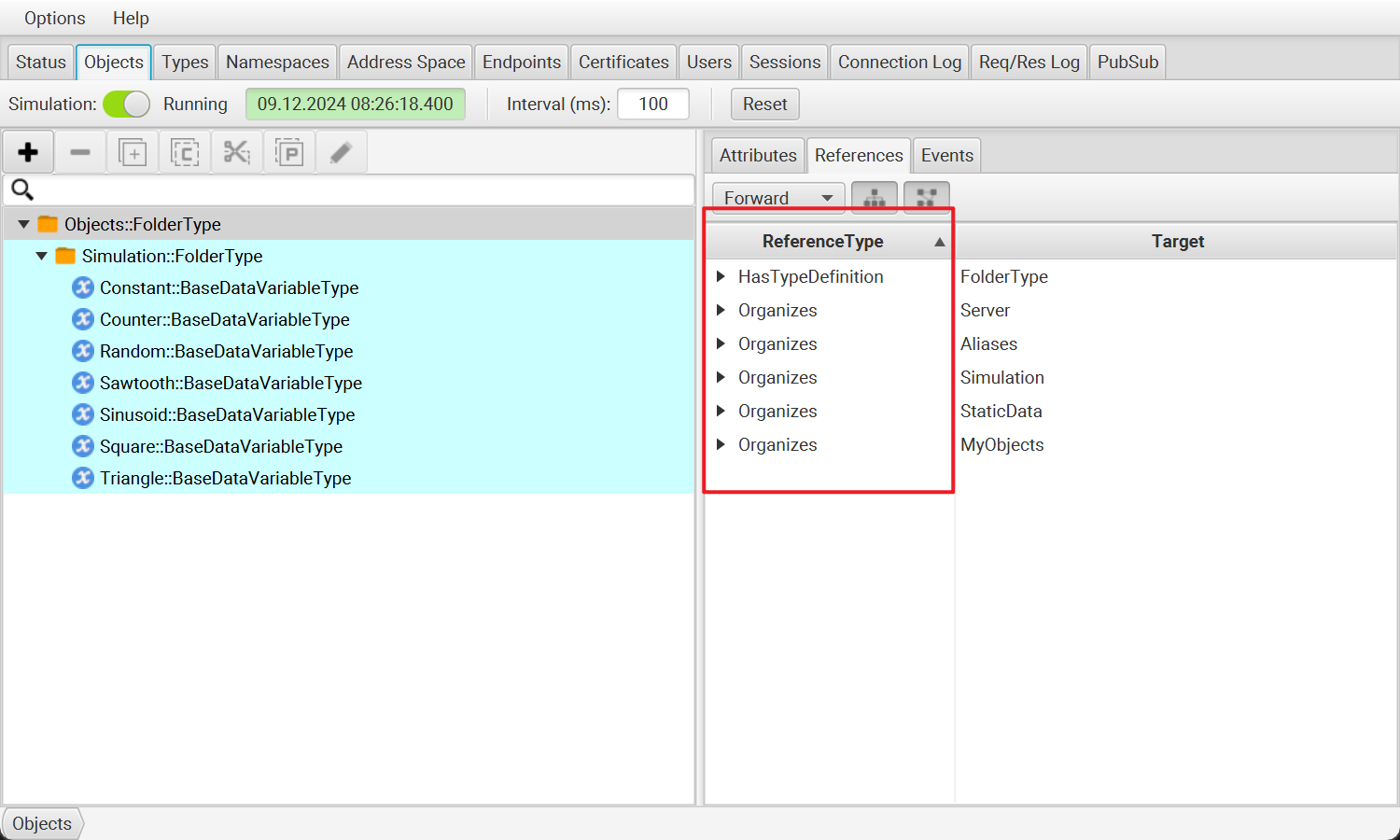The image size is (1400, 840).
Task: Expand the Organizes row for Aliases
Action: pyautogui.click(x=721, y=343)
